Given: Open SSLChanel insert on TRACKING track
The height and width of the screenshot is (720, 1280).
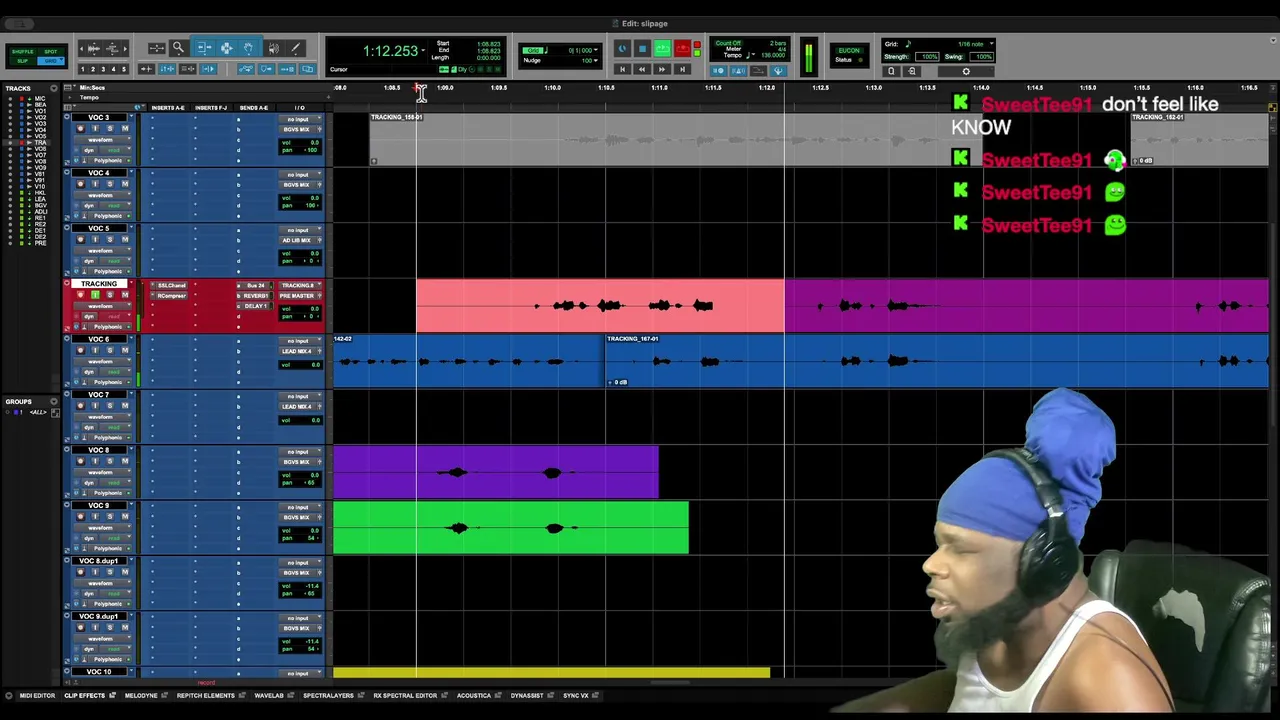Looking at the screenshot, I should click(x=171, y=286).
